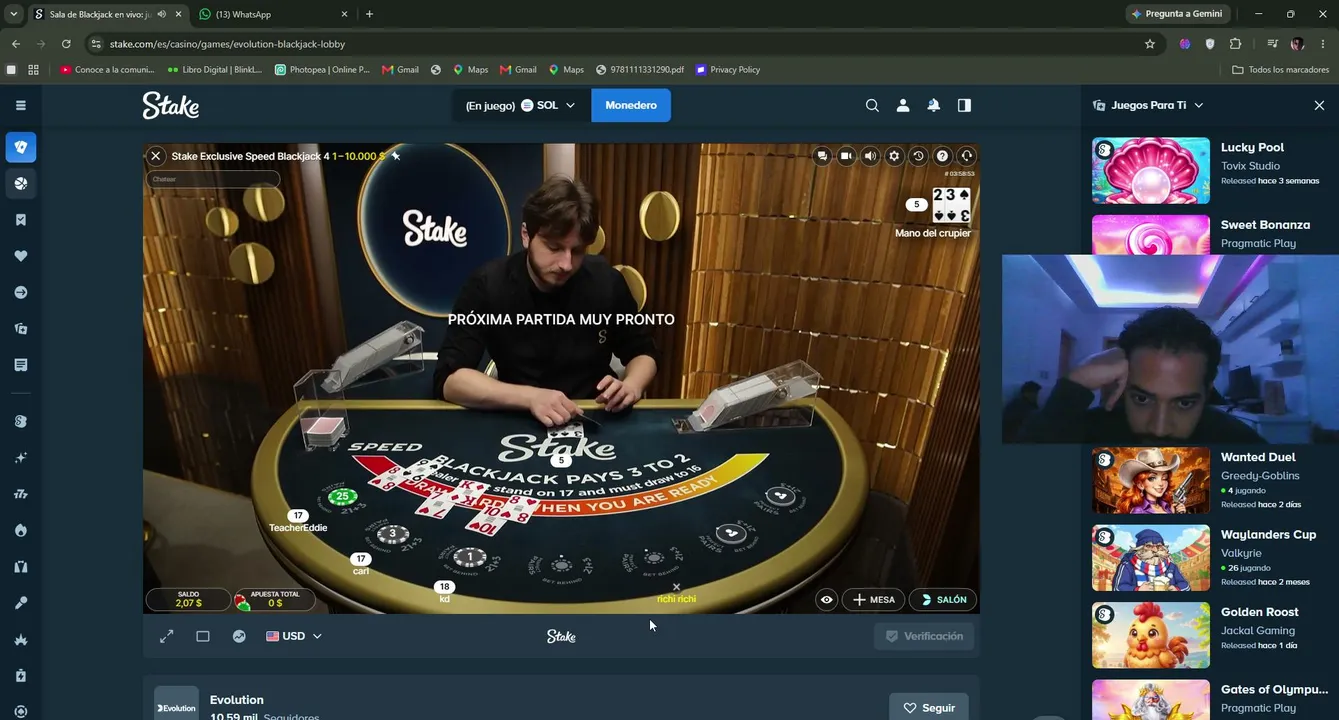Open the Wanted Duel game thumbnail
1339x720 pixels.
pos(1151,481)
